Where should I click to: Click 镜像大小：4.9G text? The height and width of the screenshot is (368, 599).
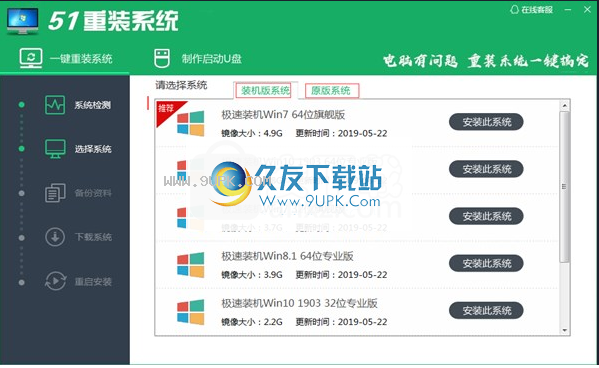(x=252, y=133)
